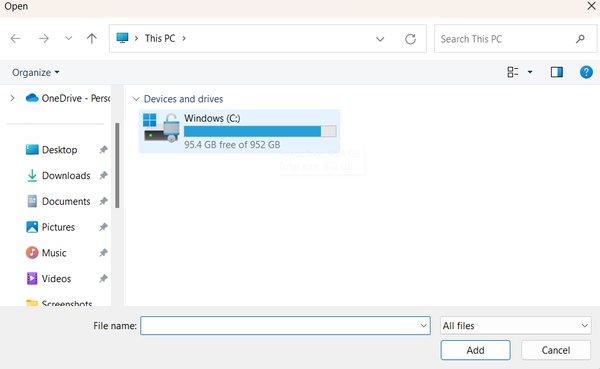The image size is (600, 369).
Task: Go up one folder level
Action: (x=92, y=38)
